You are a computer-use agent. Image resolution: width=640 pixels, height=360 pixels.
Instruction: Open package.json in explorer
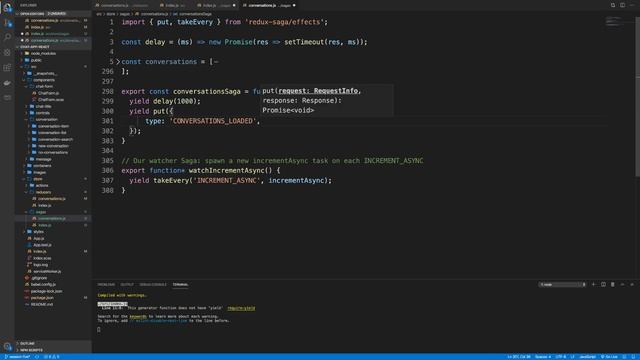click(42, 298)
